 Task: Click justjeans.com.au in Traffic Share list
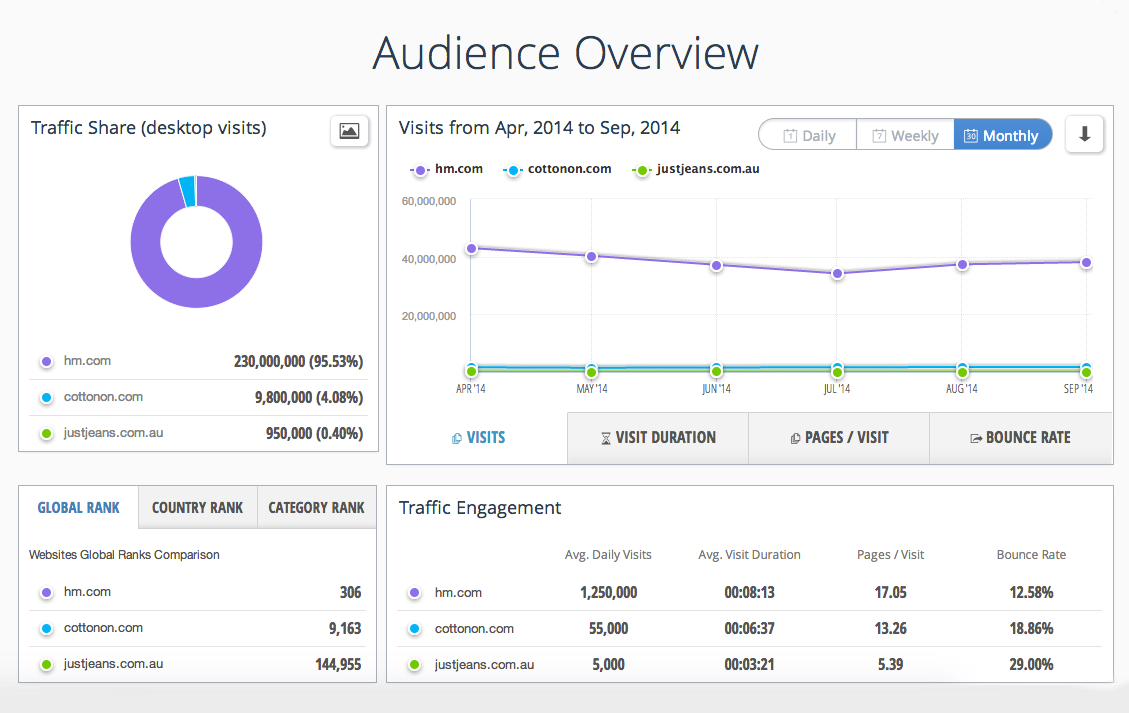coord(113,433)
